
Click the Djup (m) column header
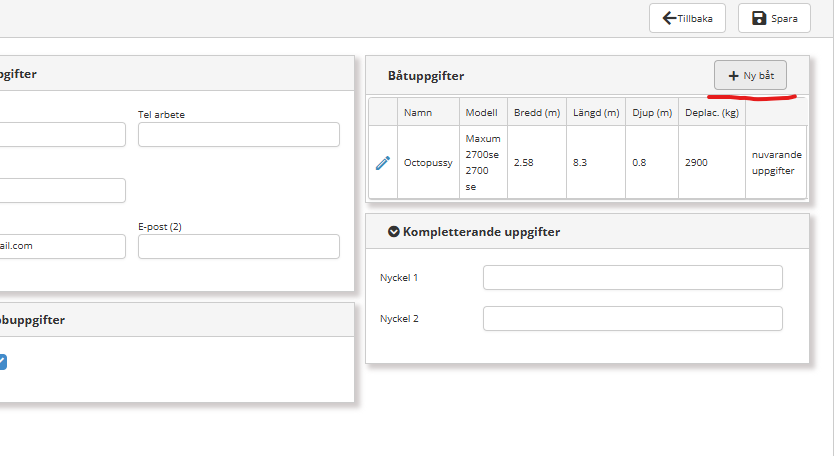click(x=651, y=112)
